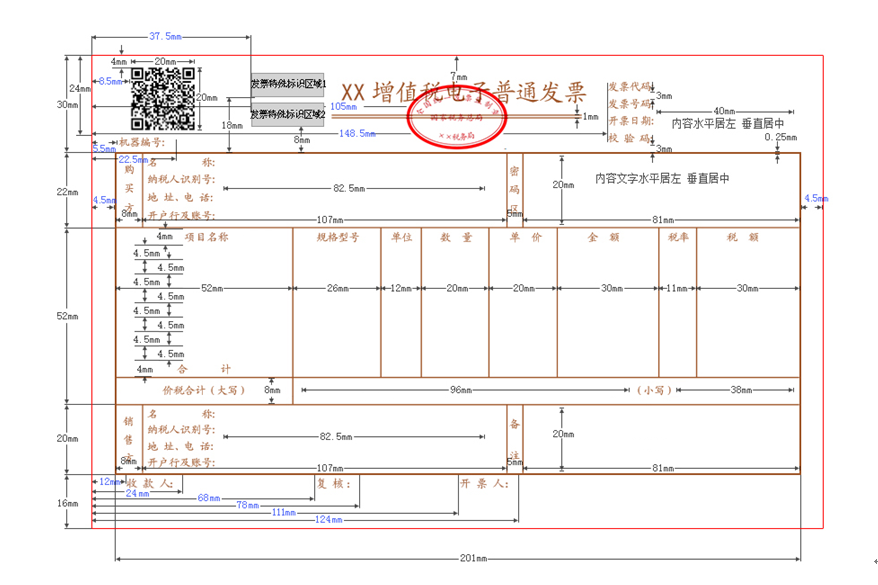878x585 pixels.
Task: Click the 发票代码 label
Action: (630, 86)
